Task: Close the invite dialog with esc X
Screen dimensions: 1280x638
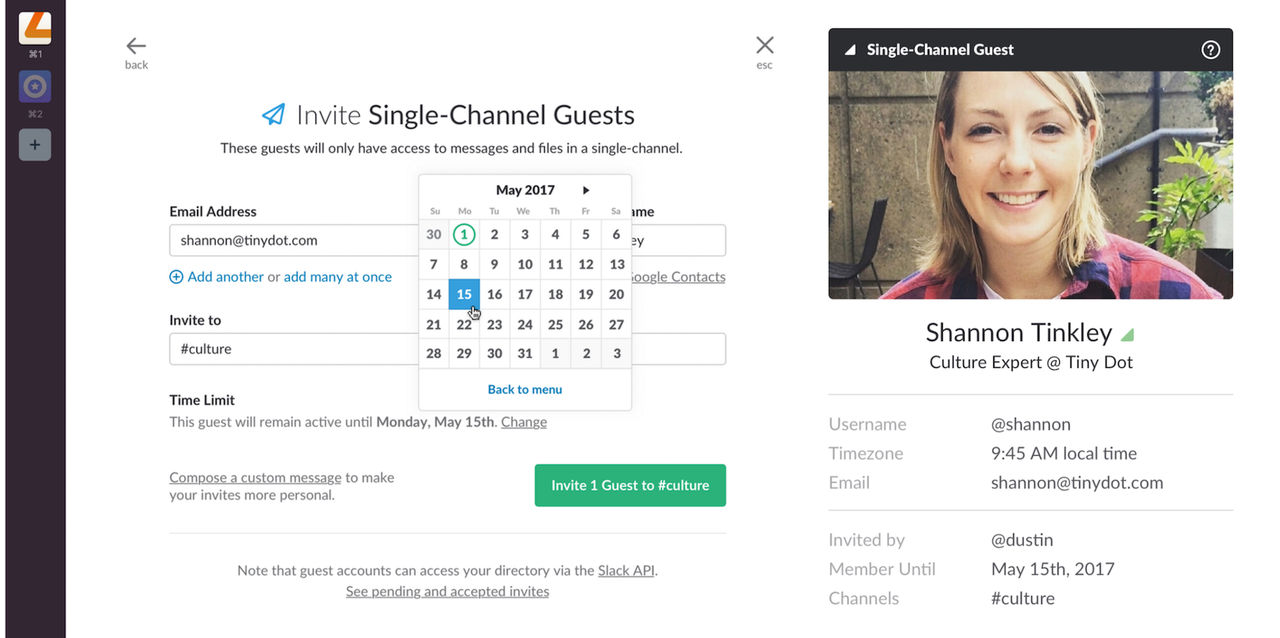Action: [765, 45]
